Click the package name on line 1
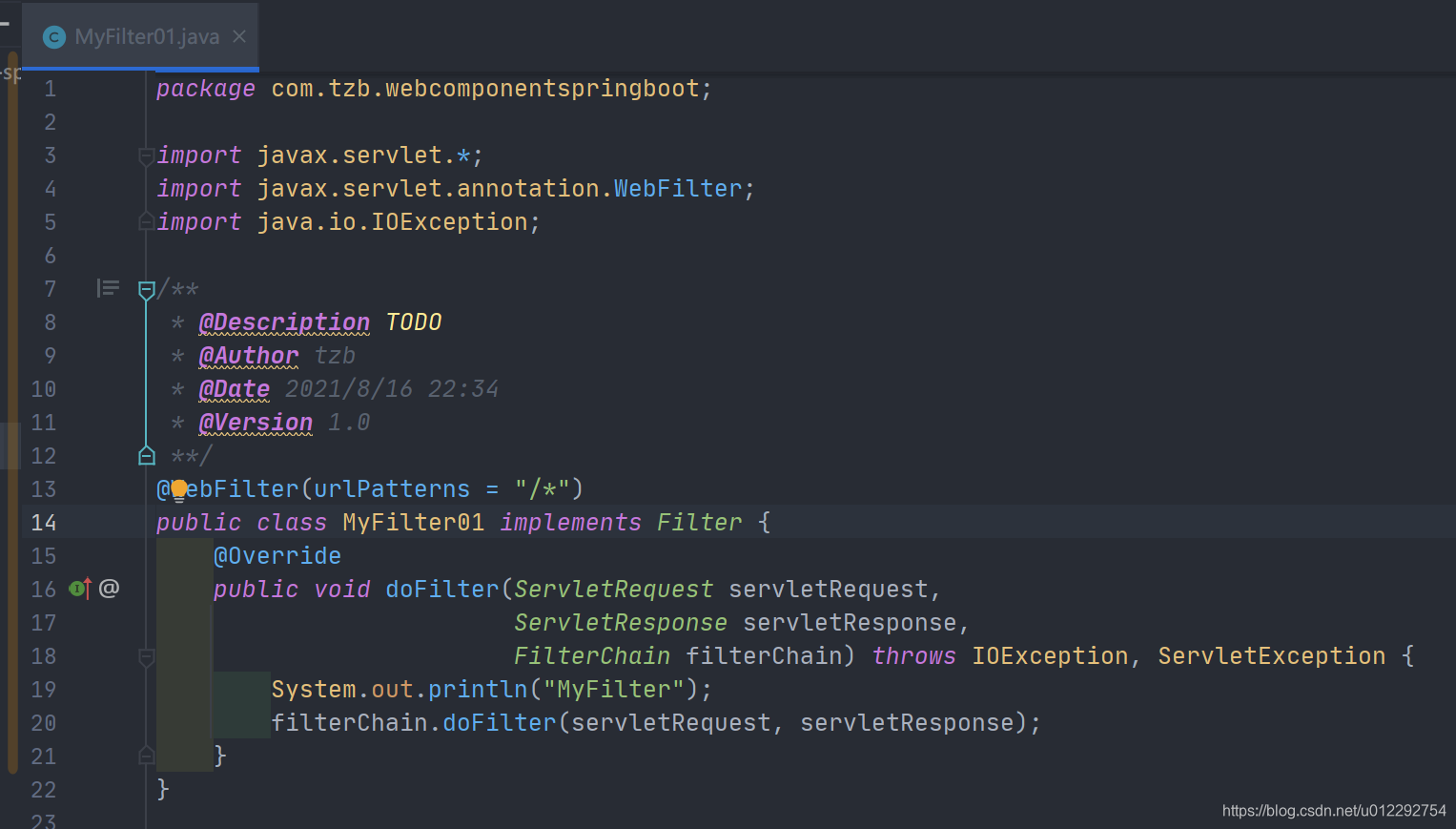This screenshot has height=829, width=1456. [x=485, y=89]
